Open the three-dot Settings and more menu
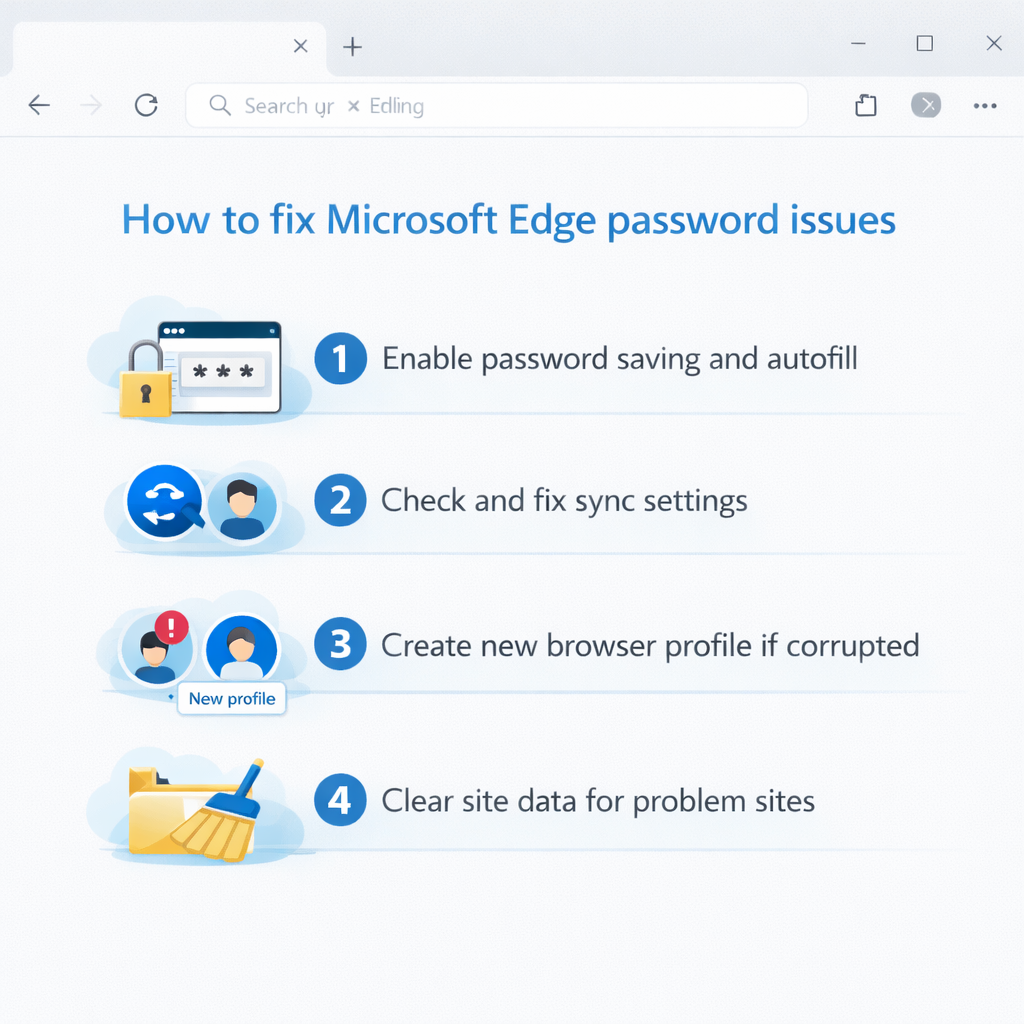1024x1024 pixels. (985, 106)
